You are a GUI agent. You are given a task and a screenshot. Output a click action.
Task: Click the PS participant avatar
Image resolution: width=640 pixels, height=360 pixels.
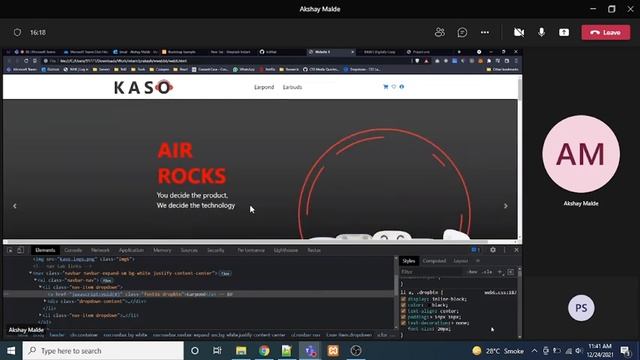[581, 308]
